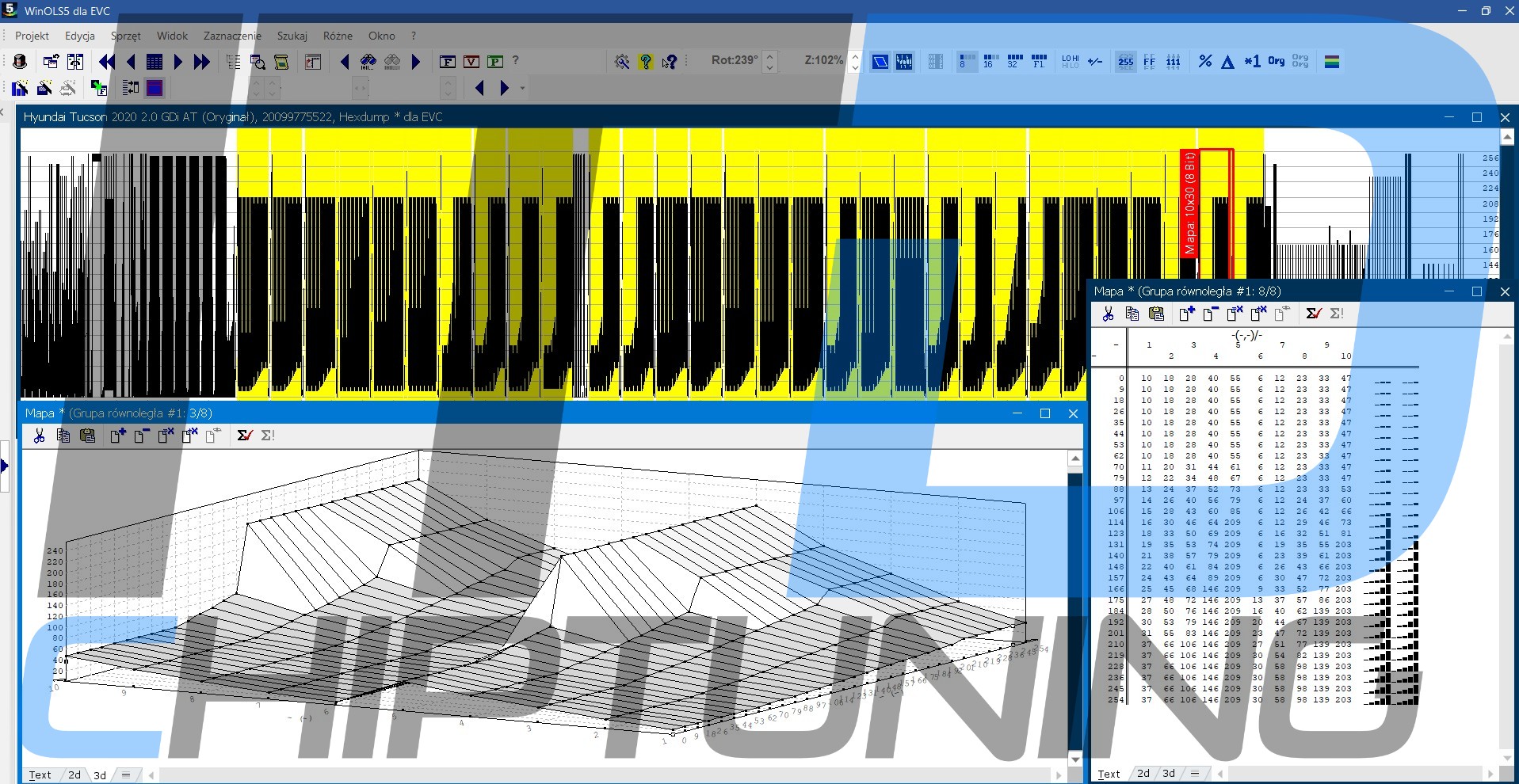Viewport: 1519px width, 784px height.
Task: Jump to the first map with double-left arrows
Action: 107,62
